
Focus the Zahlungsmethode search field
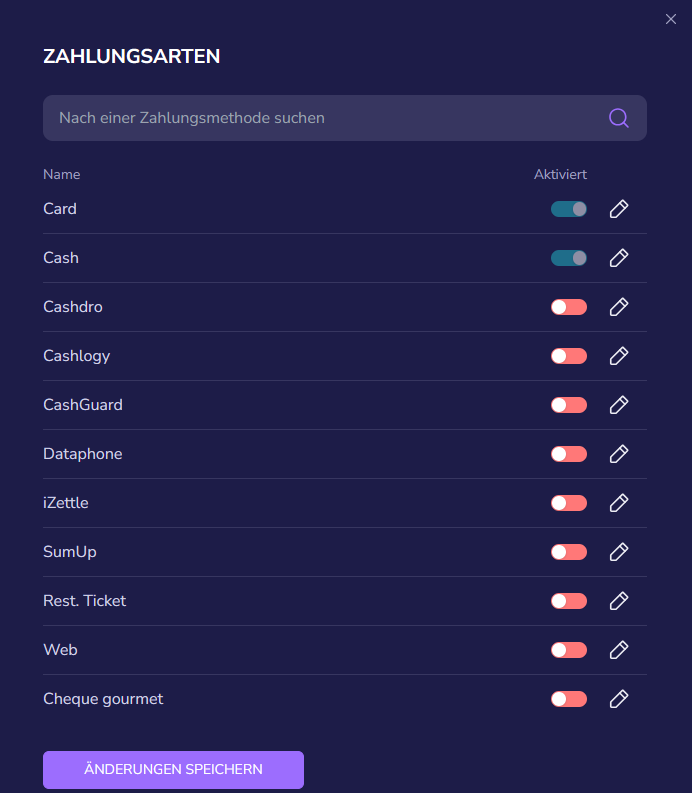(345, 118)
